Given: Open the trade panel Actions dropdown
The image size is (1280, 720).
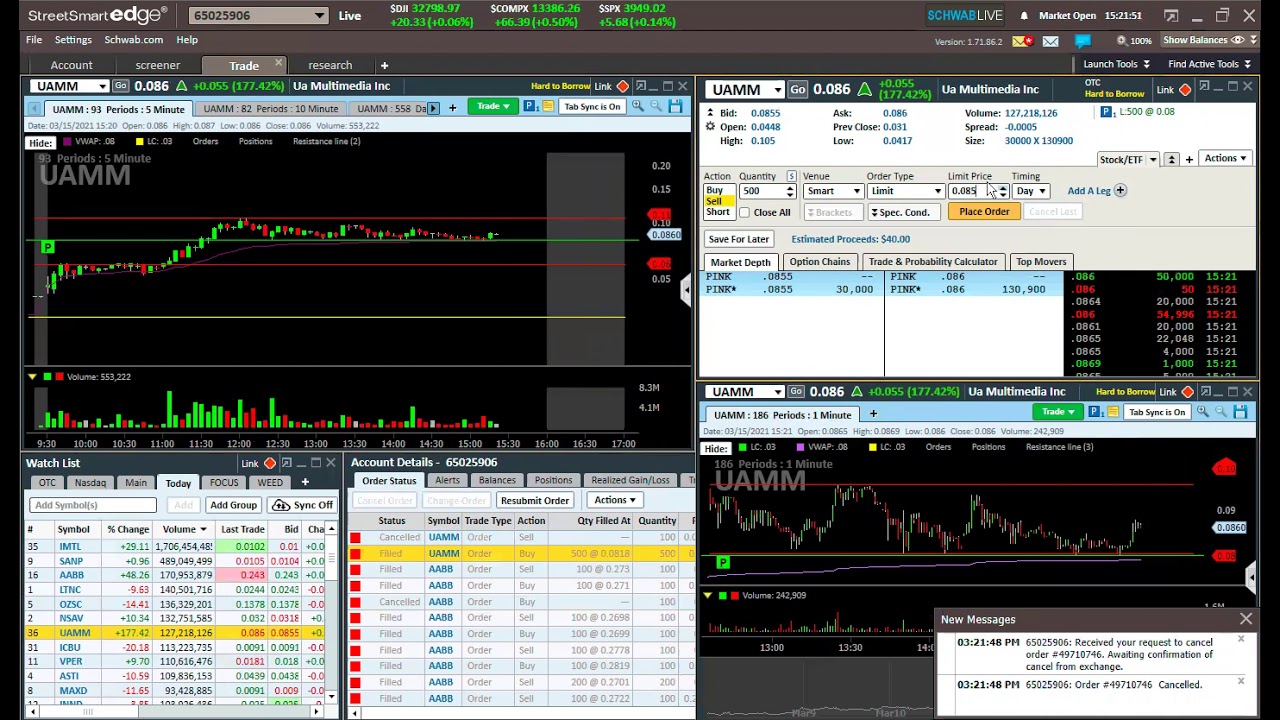Looking at the screenshot, I should pyautogui.click(x=1225, y=158).
